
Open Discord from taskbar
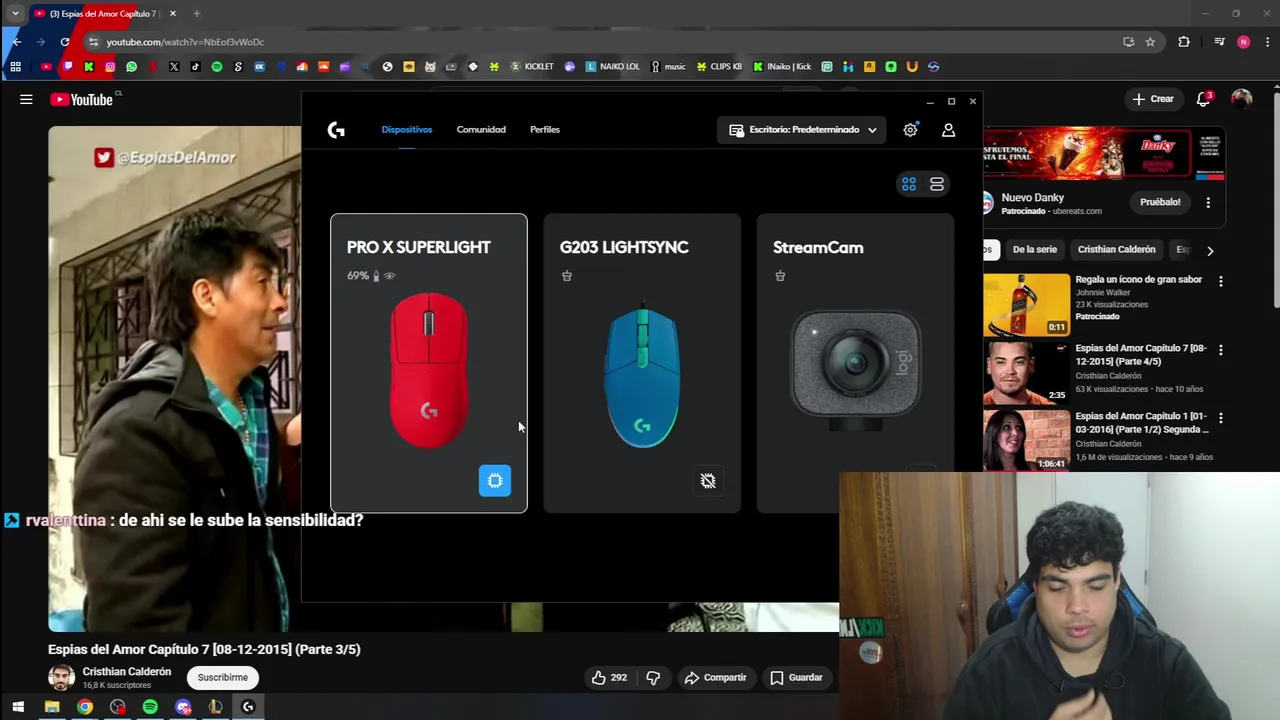click(x=183, y=707)
